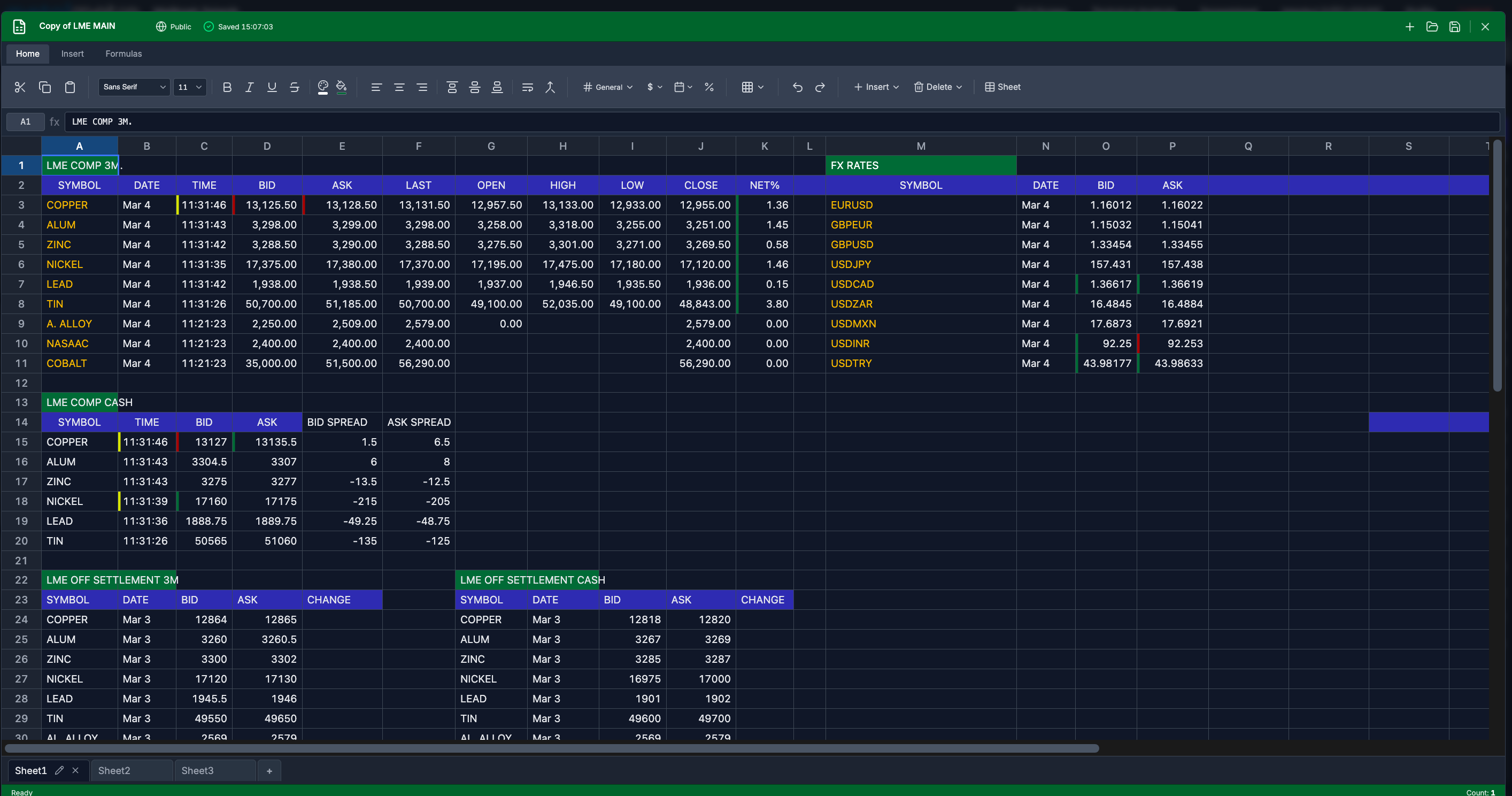Switch to the Formulas tab
1512x796 pixels.
coord(124,53)
